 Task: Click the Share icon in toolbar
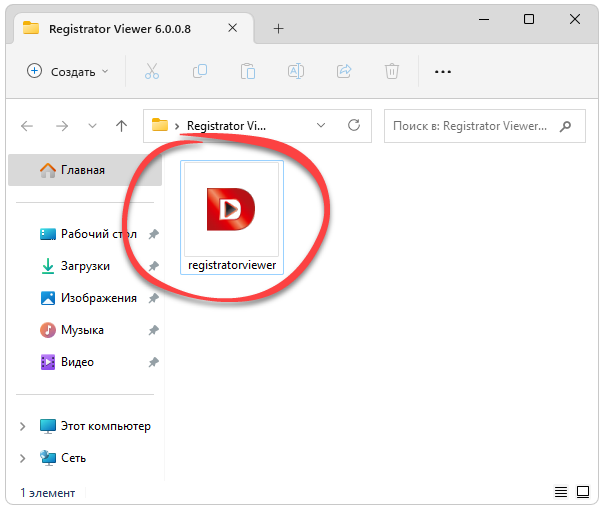(344, 71)
